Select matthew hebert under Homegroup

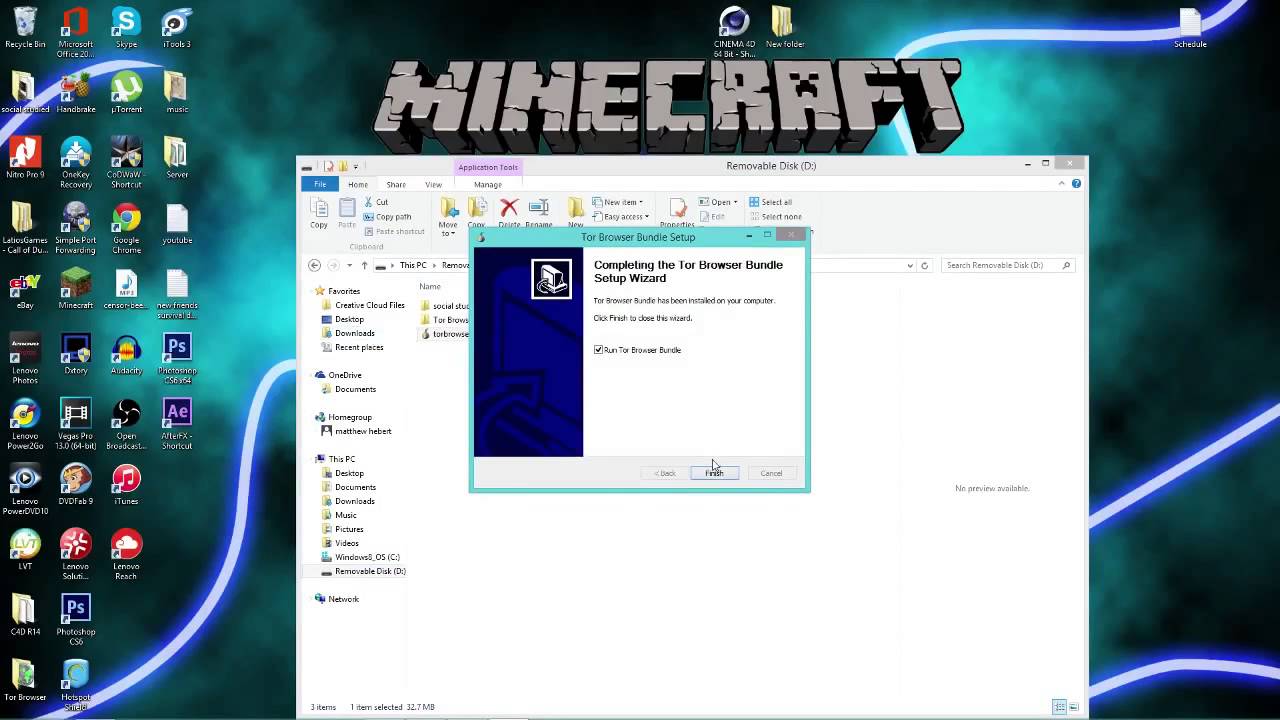click(356, 431)
